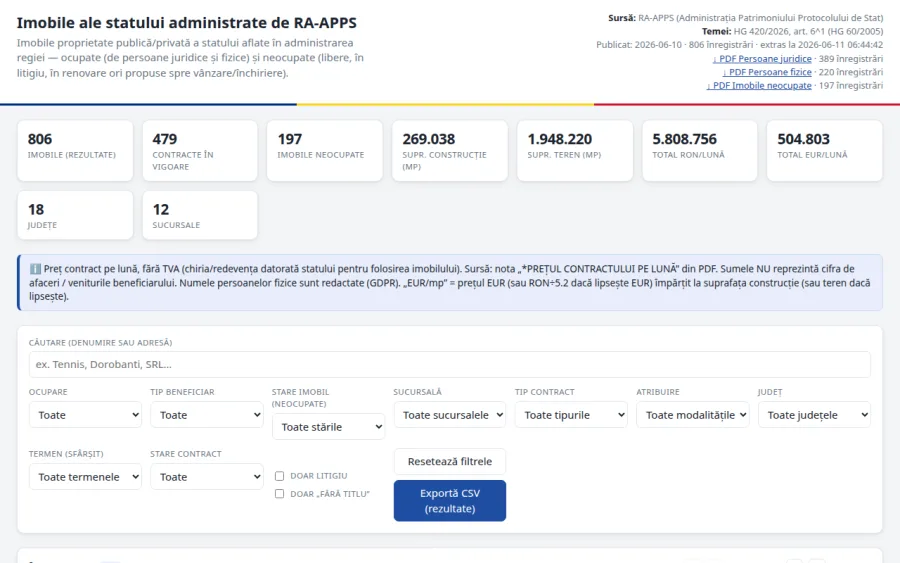900x563 pixels.
Task: Click the 806 Imobile (rezultate) card
Action: (x=75, y=150)
